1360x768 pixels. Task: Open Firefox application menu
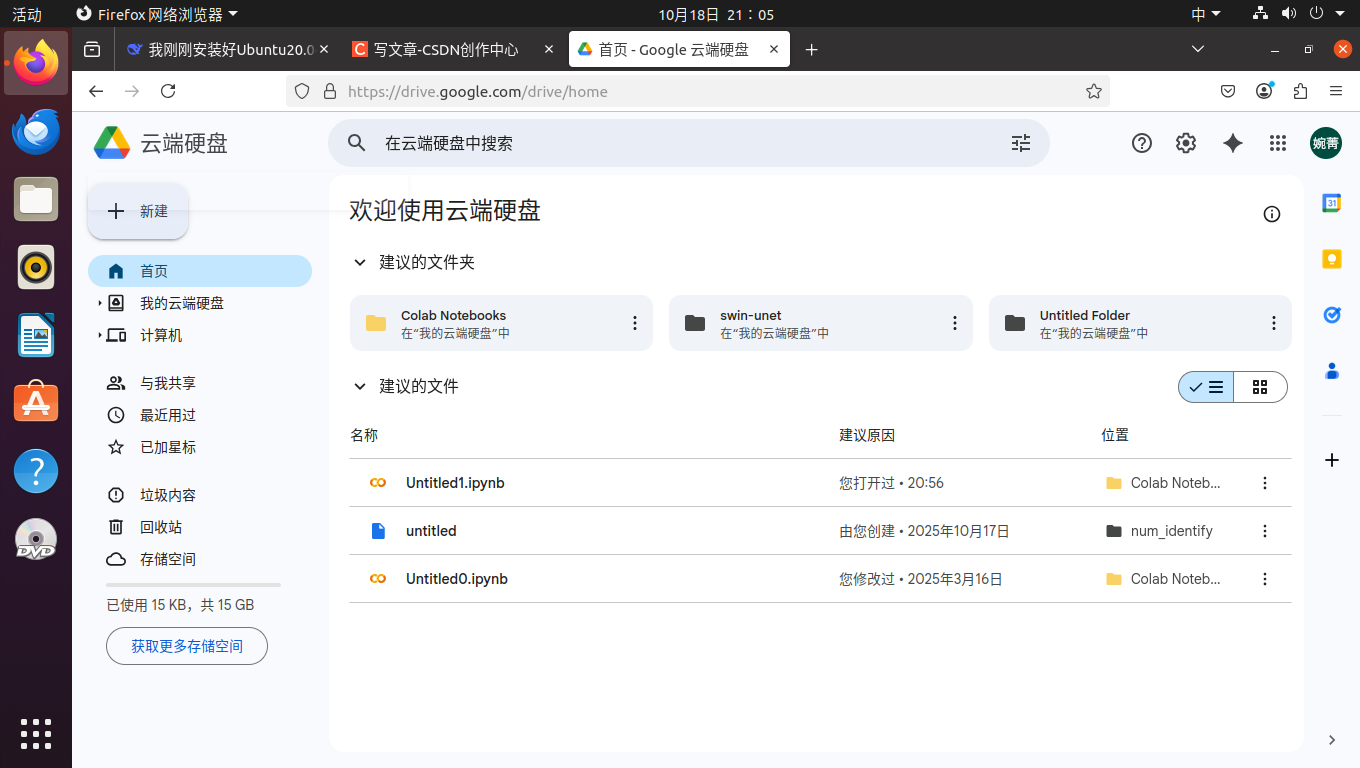[1336, 91]
